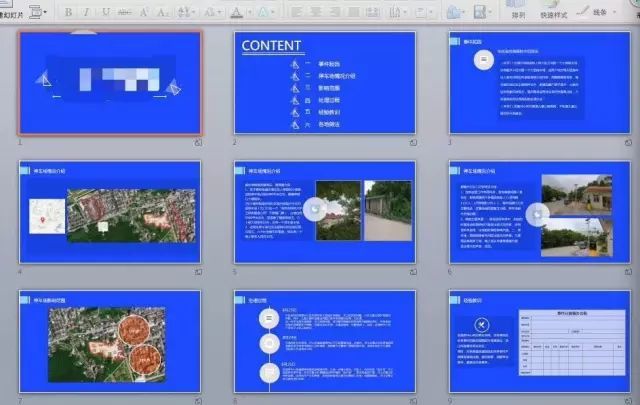Select slide 3 thumbnail
The image size is (640, 405).
pyautogui.click(x=540, y=83)
